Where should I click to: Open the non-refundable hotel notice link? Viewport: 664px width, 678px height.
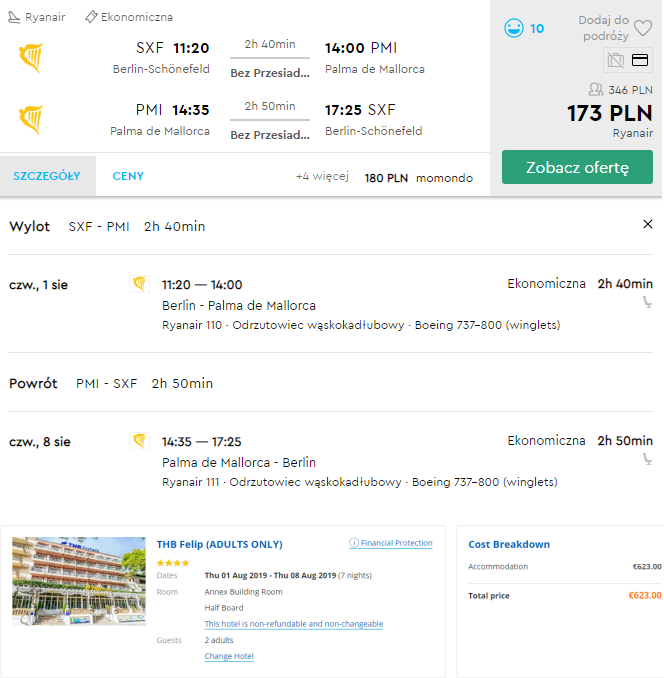tap(293, 624)
